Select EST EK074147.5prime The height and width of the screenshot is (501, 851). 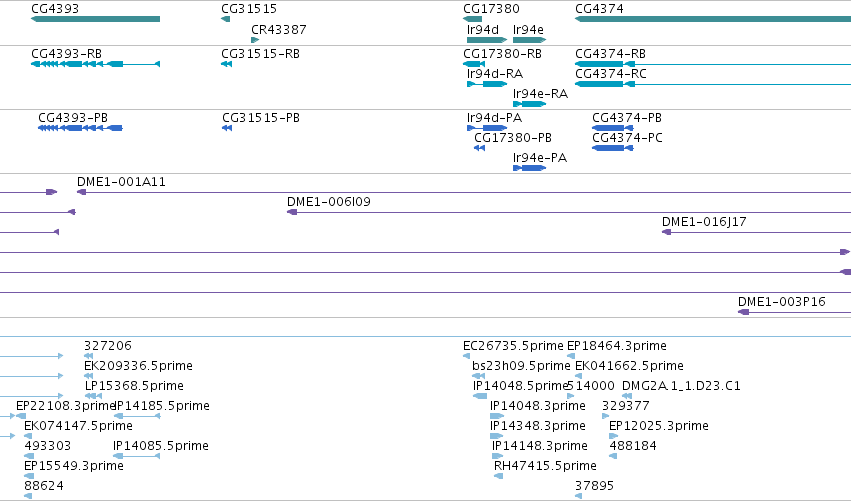(x=78, y=426)
